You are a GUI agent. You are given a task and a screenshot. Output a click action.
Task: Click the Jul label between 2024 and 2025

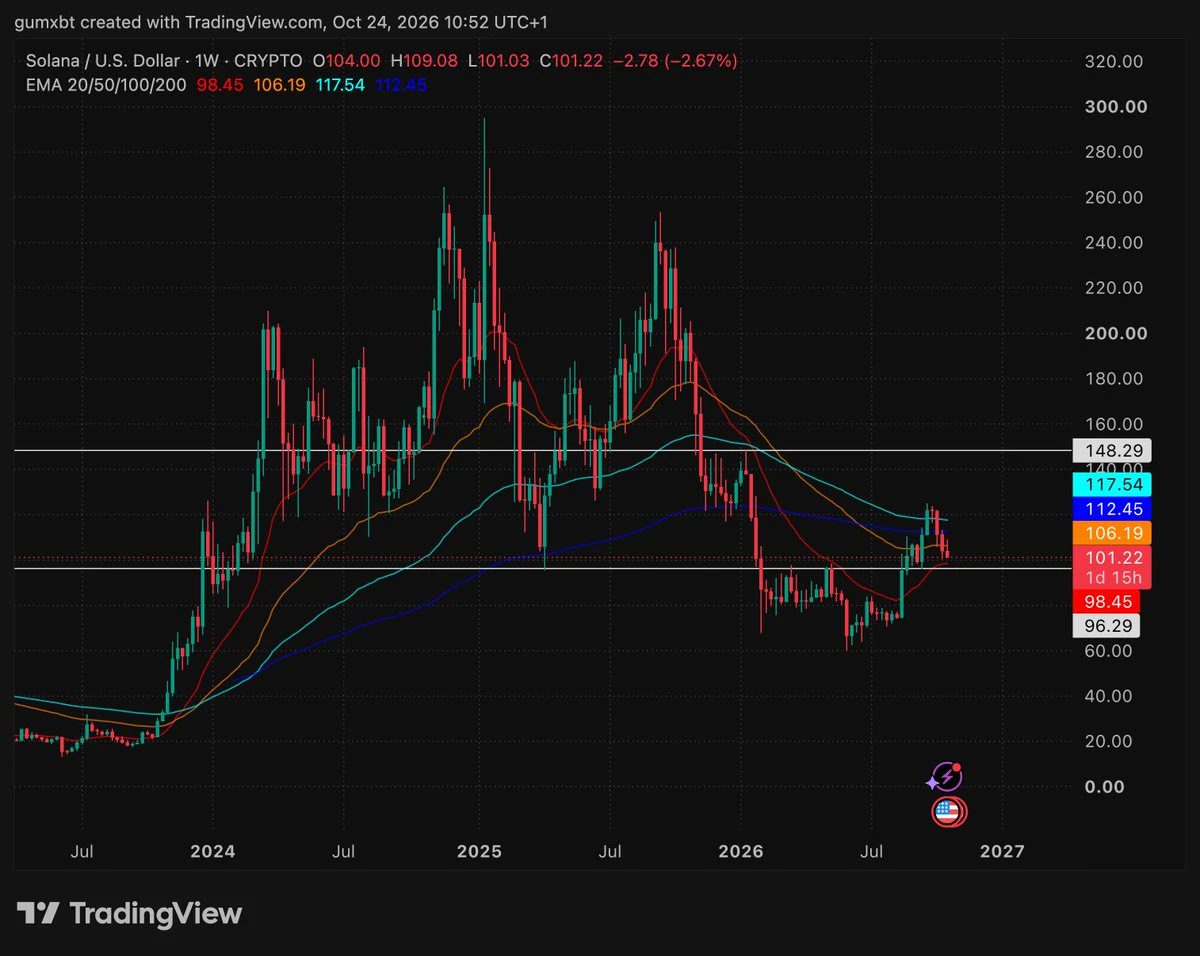(344, 851)
